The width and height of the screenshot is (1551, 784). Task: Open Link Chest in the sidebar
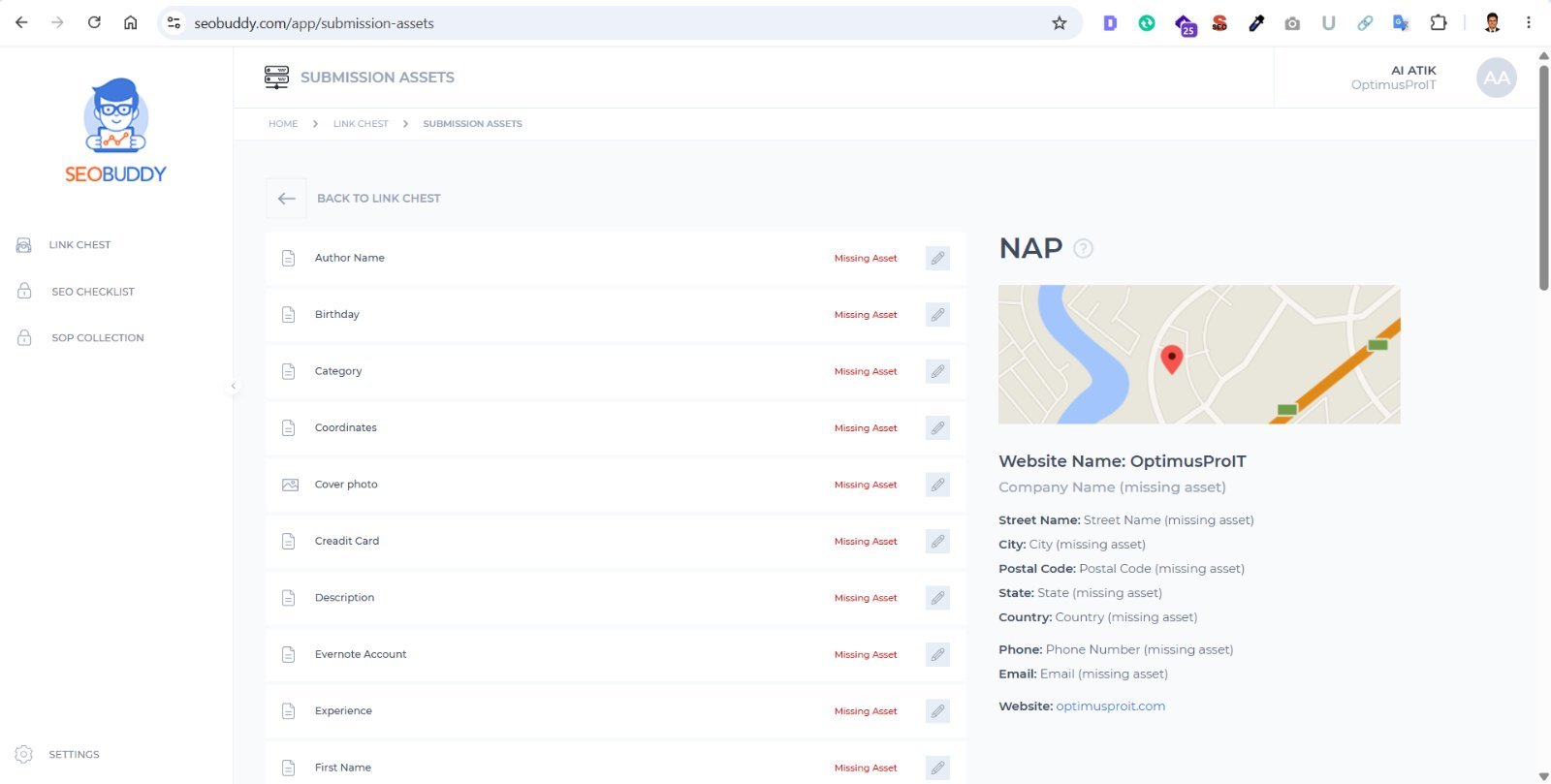point(79,245)
